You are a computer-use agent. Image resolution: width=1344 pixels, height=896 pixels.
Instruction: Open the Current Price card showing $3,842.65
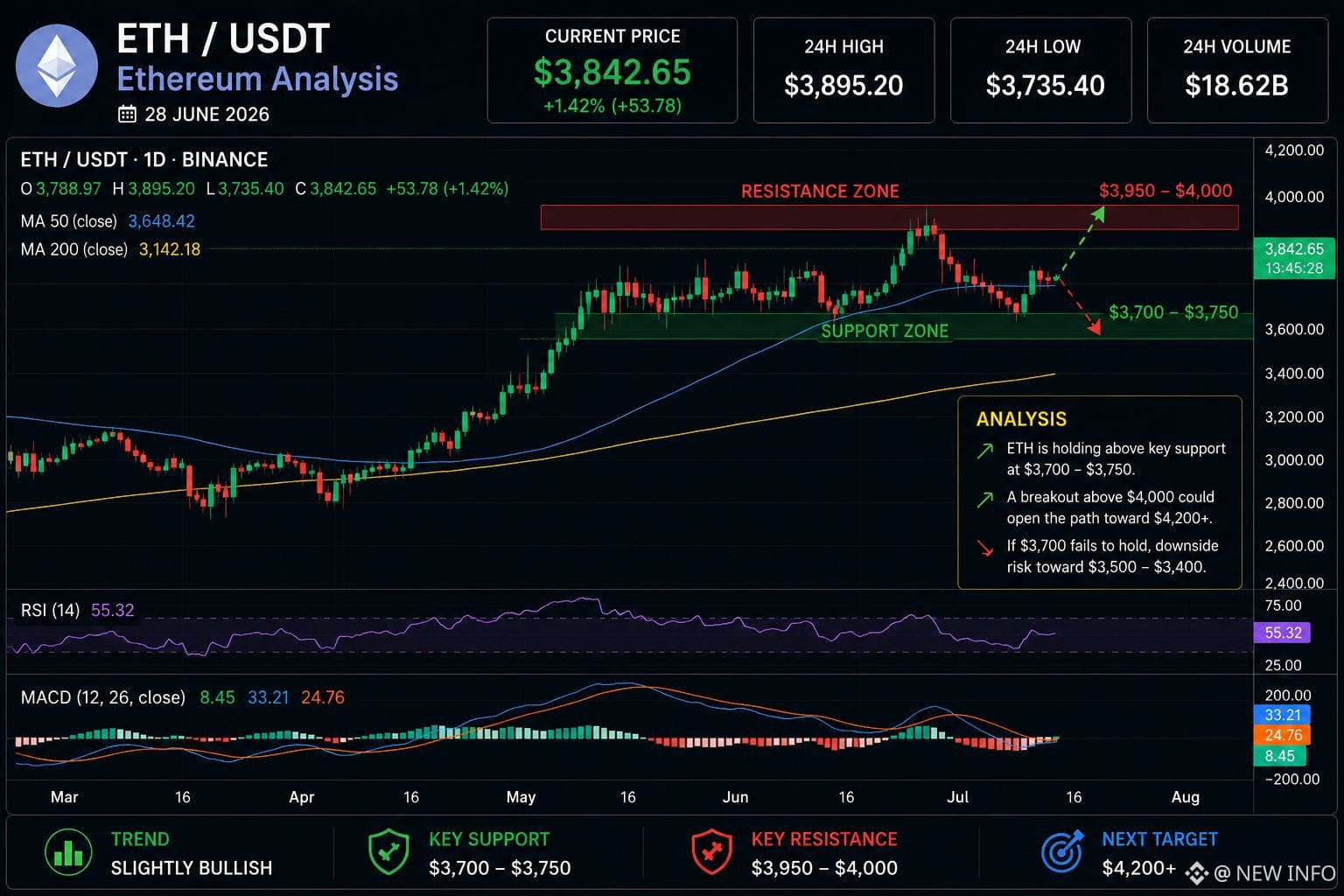(612, 70)
